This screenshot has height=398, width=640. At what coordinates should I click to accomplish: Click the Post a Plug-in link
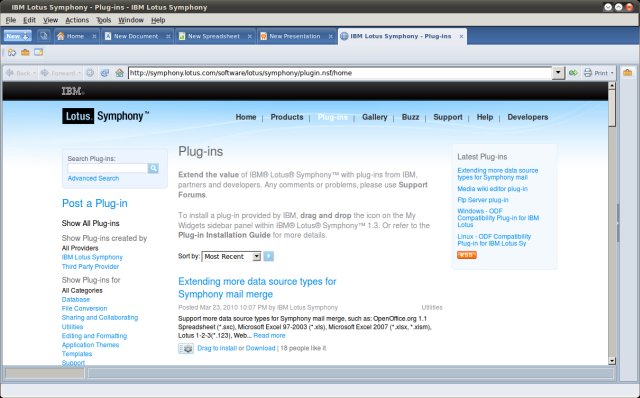click(95, 203)
